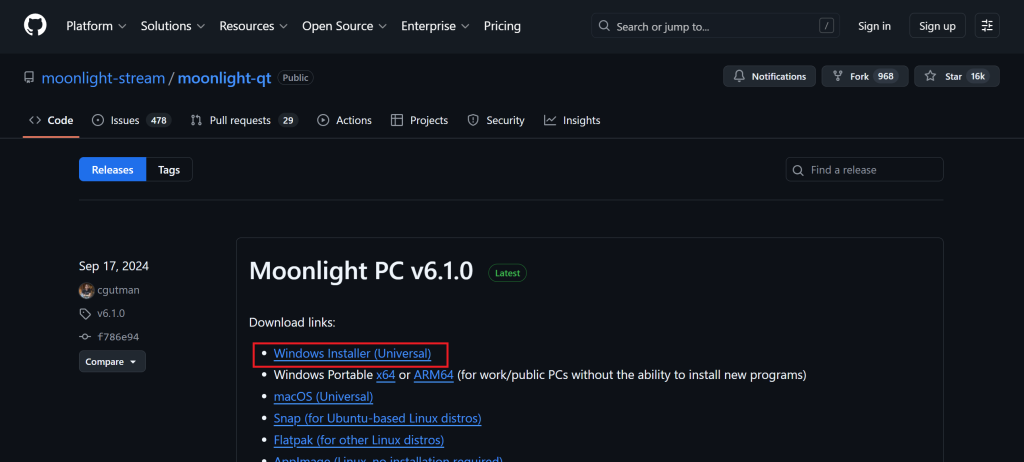Screen dimensions: 1024x462
Task: Open the Compare dropdown
Action: tap(112, 361)
